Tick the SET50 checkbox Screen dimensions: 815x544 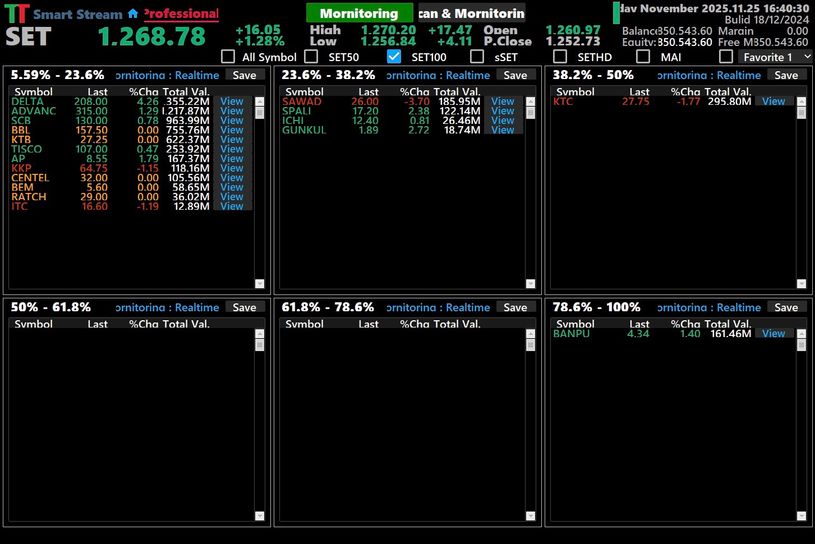tap(311, 57)
